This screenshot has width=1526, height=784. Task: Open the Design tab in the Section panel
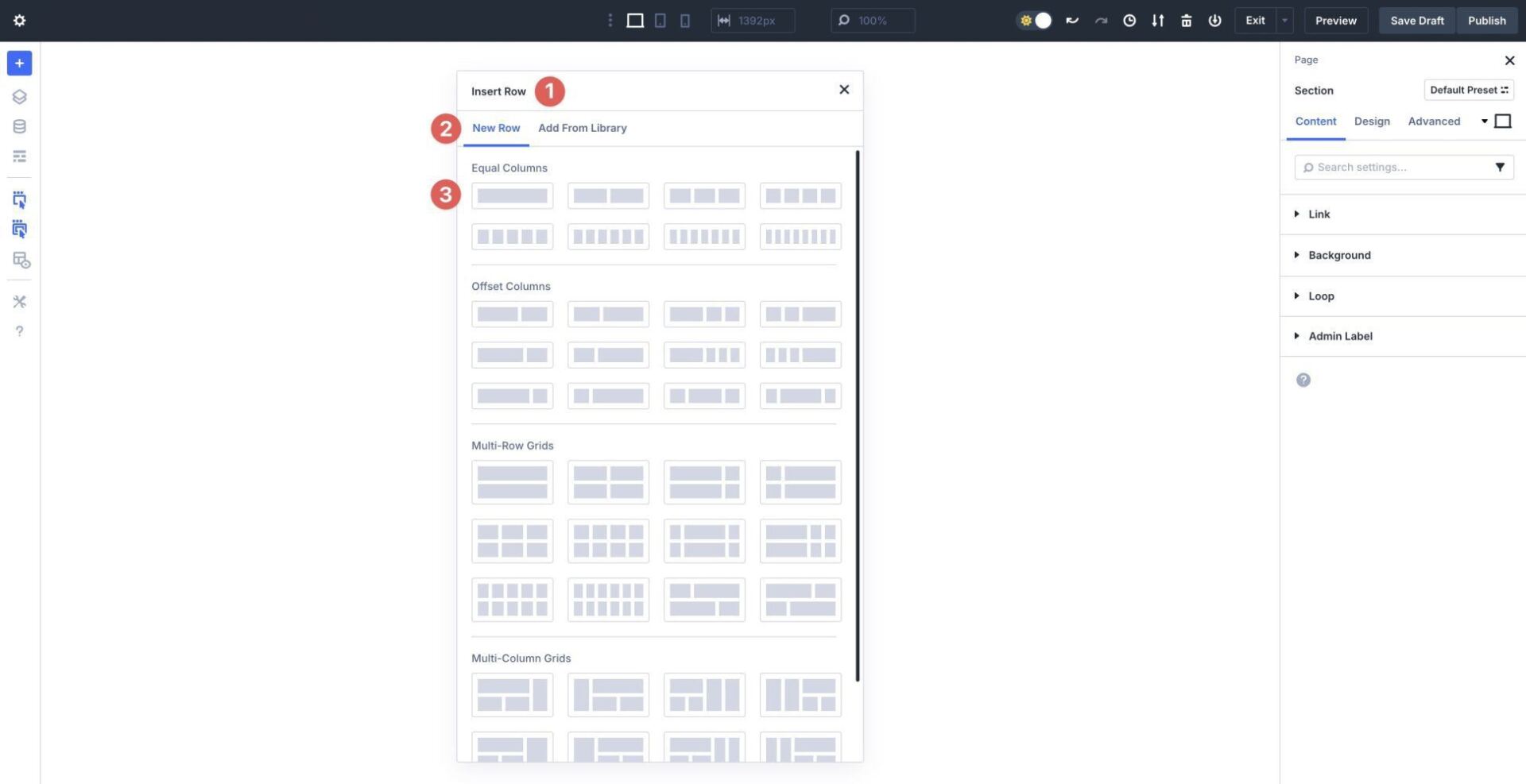tap(1372, 121)
